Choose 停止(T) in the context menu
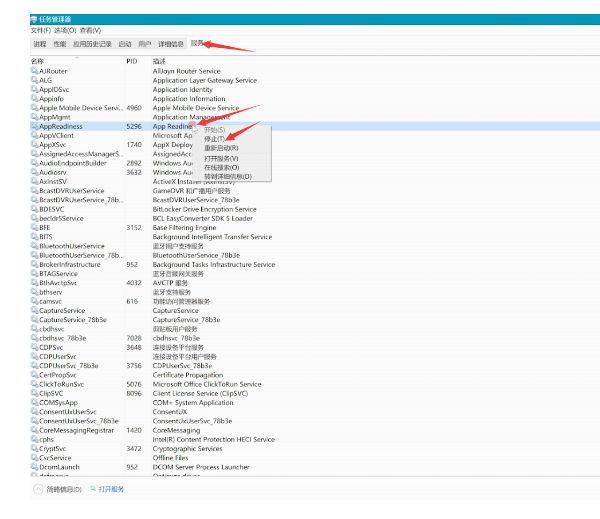600x519 pixels. pyautogui.click(x=215, y=139)
